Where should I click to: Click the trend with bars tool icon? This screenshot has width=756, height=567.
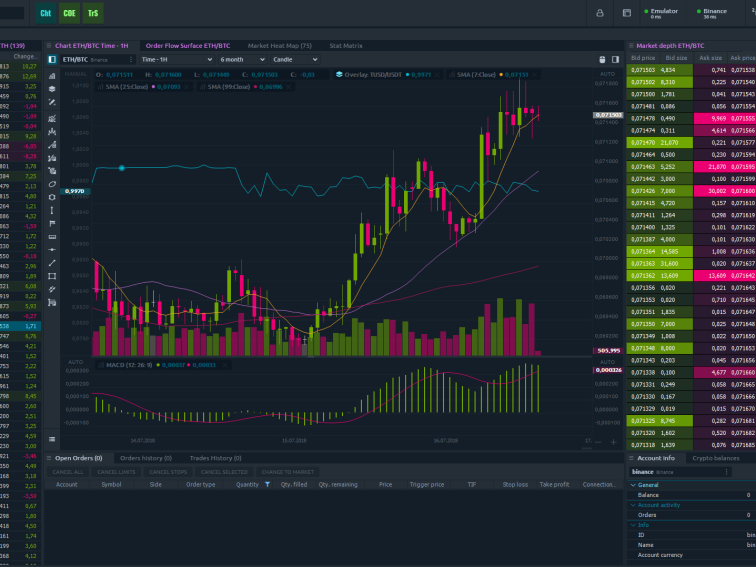pyautogui.click(x=52, y=145)
